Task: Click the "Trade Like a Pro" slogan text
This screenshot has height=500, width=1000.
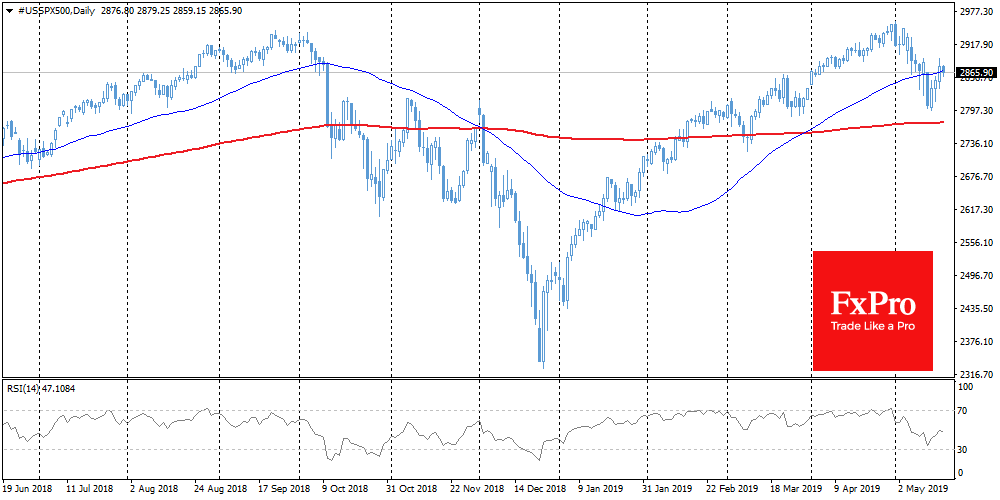Action: tap(872, 326)
